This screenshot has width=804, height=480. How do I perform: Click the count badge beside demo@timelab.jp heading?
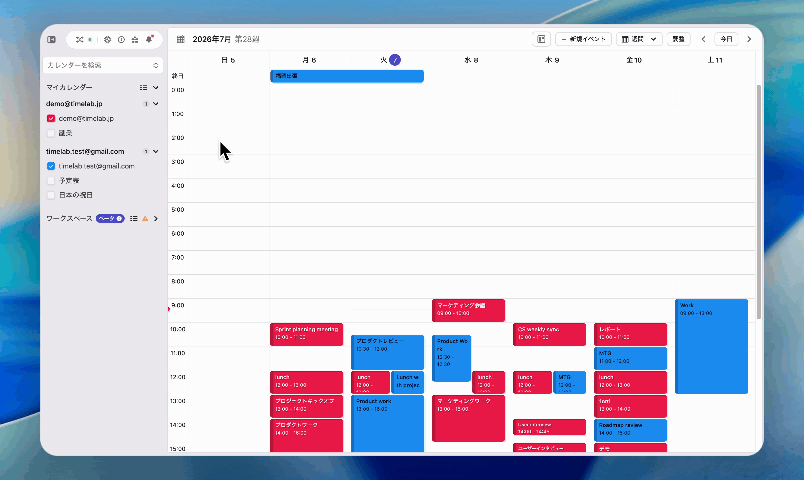click(146, 104)
